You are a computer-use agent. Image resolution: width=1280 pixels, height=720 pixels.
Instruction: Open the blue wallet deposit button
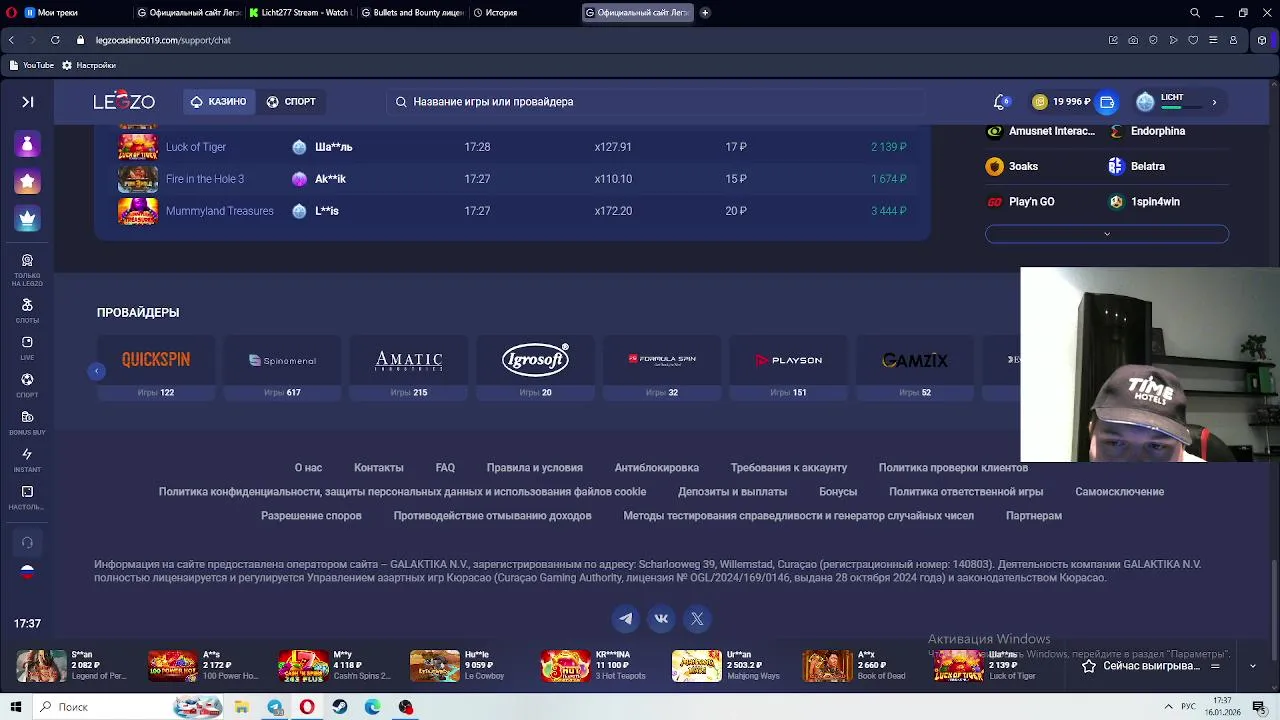coord(1107,102)
